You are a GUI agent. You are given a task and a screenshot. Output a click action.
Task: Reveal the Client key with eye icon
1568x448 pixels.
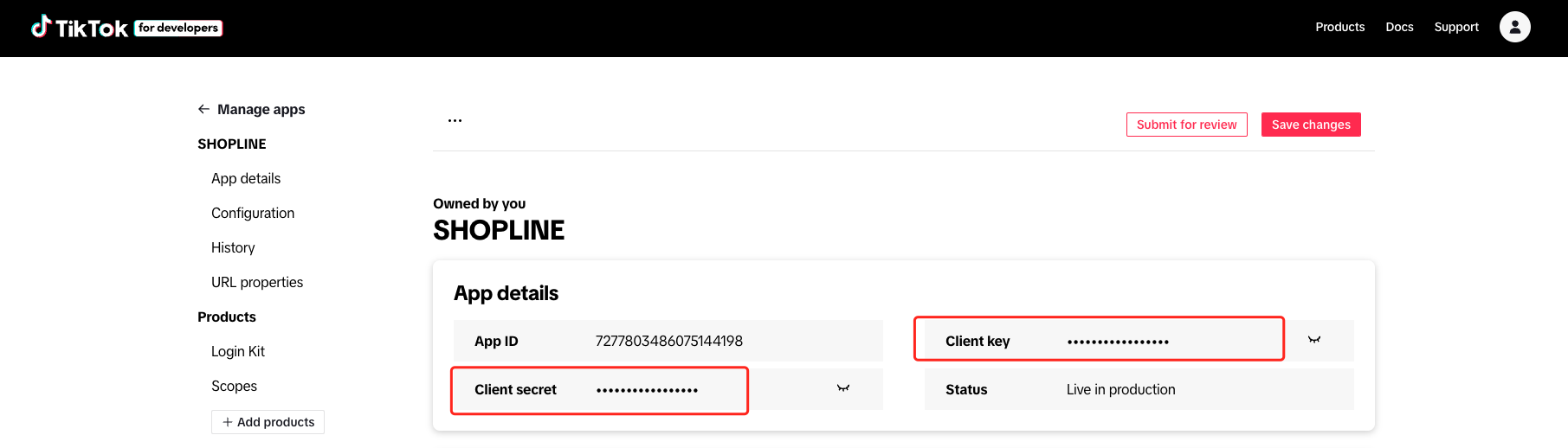point(1314,340)
